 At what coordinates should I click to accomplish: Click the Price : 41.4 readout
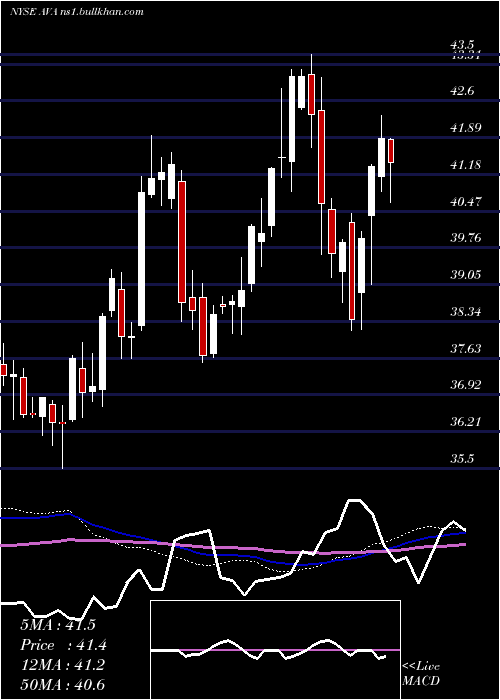pyautogui.click(x=63, y=645)
